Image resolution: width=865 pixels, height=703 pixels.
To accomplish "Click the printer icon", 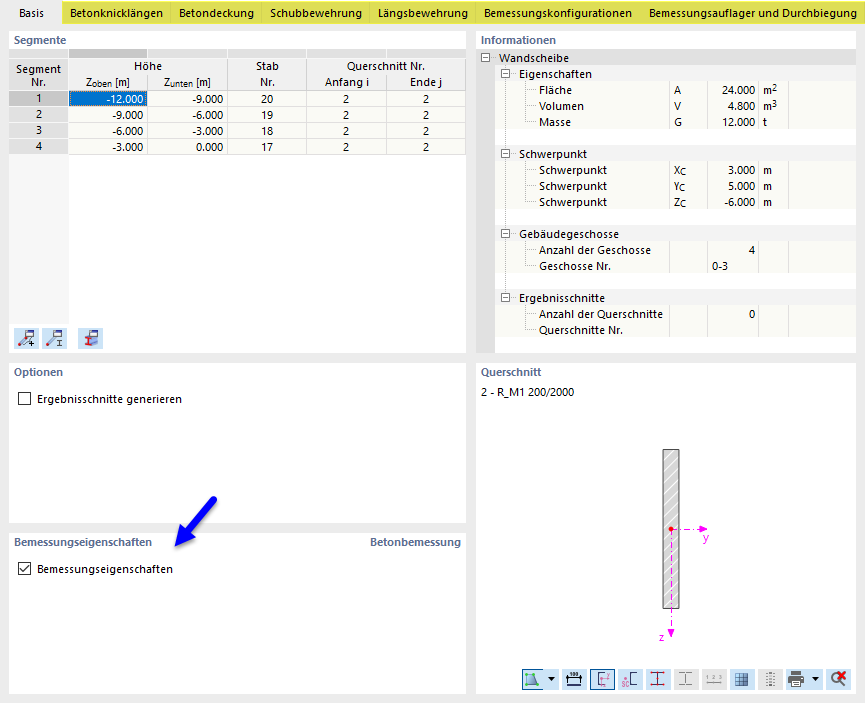I will tap(797, 679).
